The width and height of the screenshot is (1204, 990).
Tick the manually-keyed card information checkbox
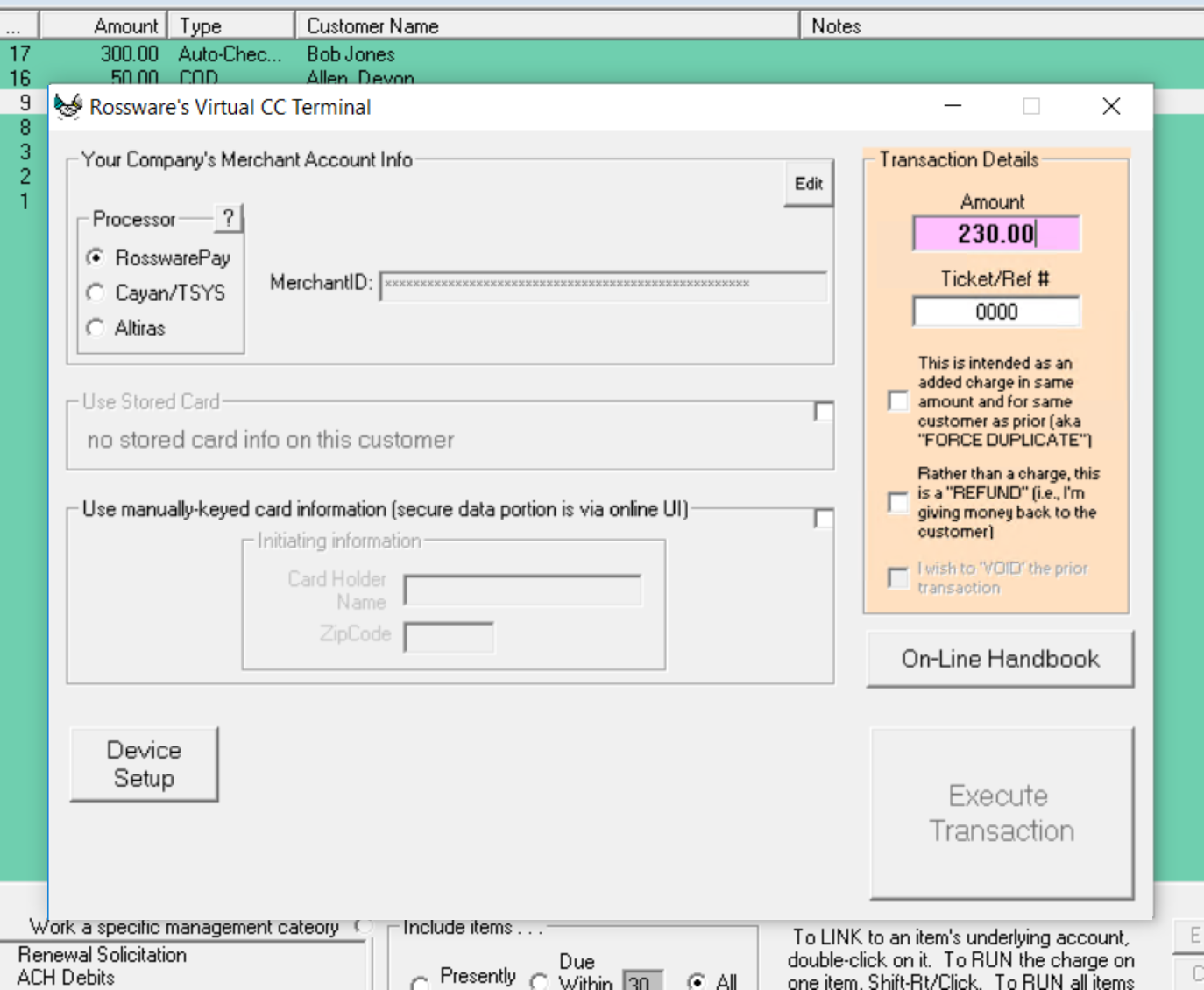(x=823, y=519)
